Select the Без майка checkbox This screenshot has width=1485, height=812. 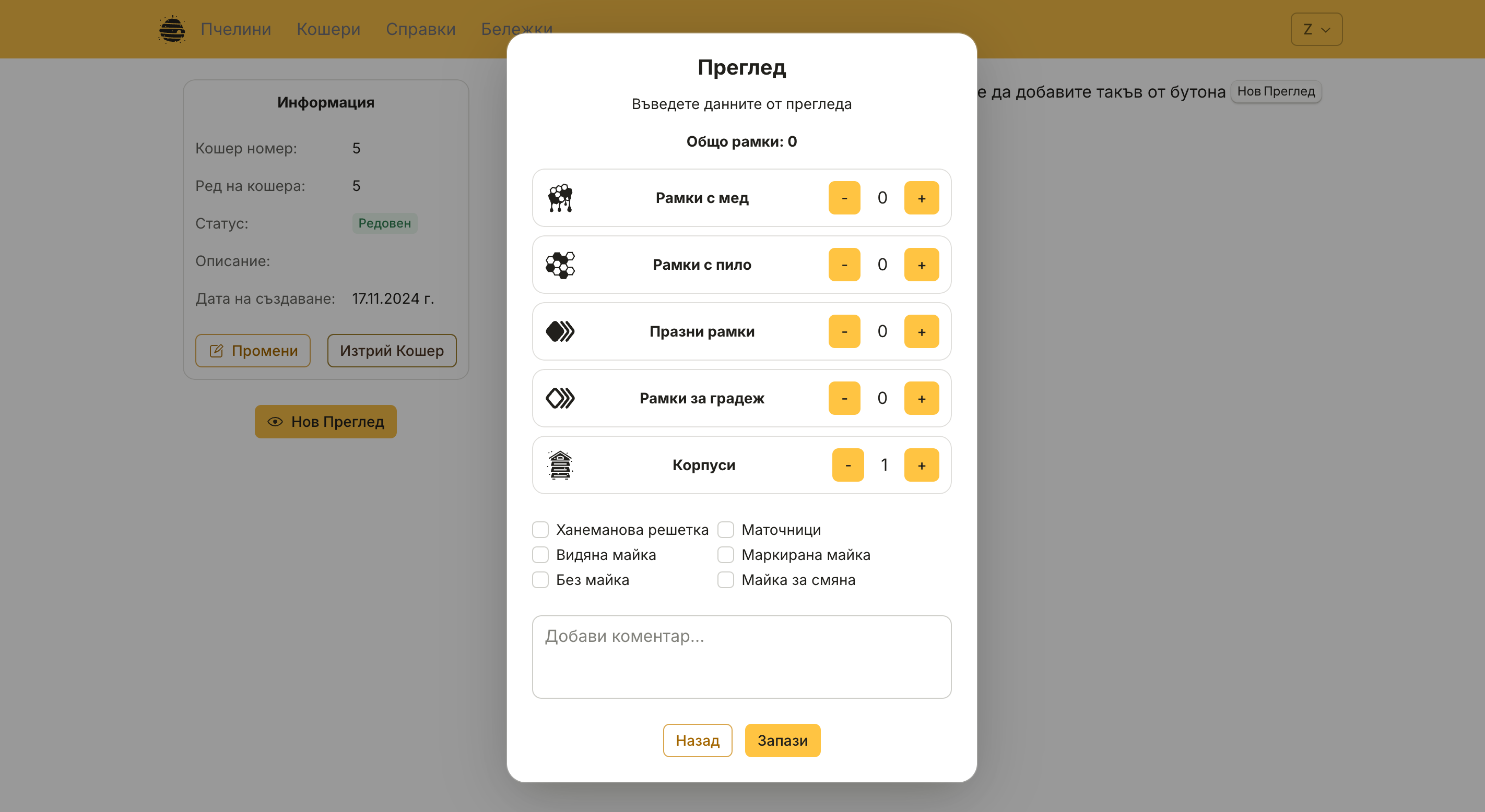click(540, 580)
